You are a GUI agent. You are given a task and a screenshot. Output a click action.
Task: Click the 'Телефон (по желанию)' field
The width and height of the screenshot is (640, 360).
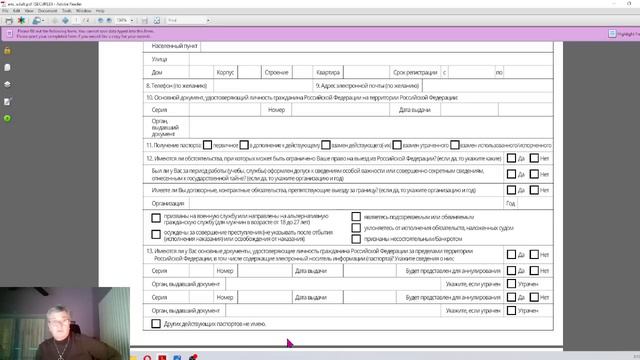(263, 86)
